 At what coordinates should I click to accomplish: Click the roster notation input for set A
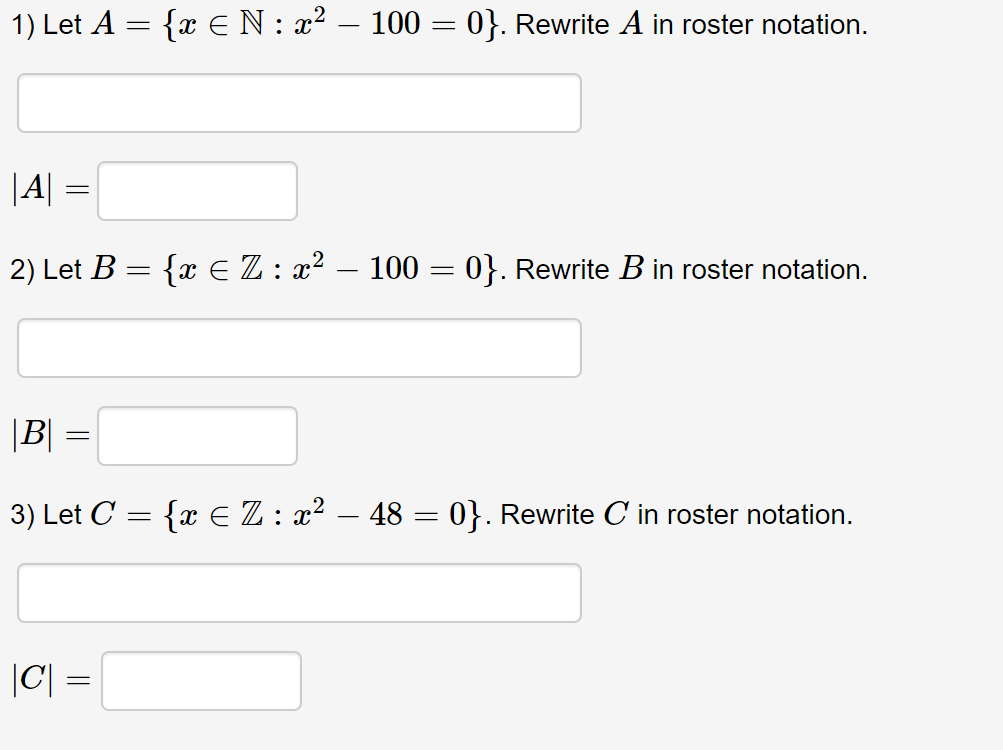pos(298,102)
